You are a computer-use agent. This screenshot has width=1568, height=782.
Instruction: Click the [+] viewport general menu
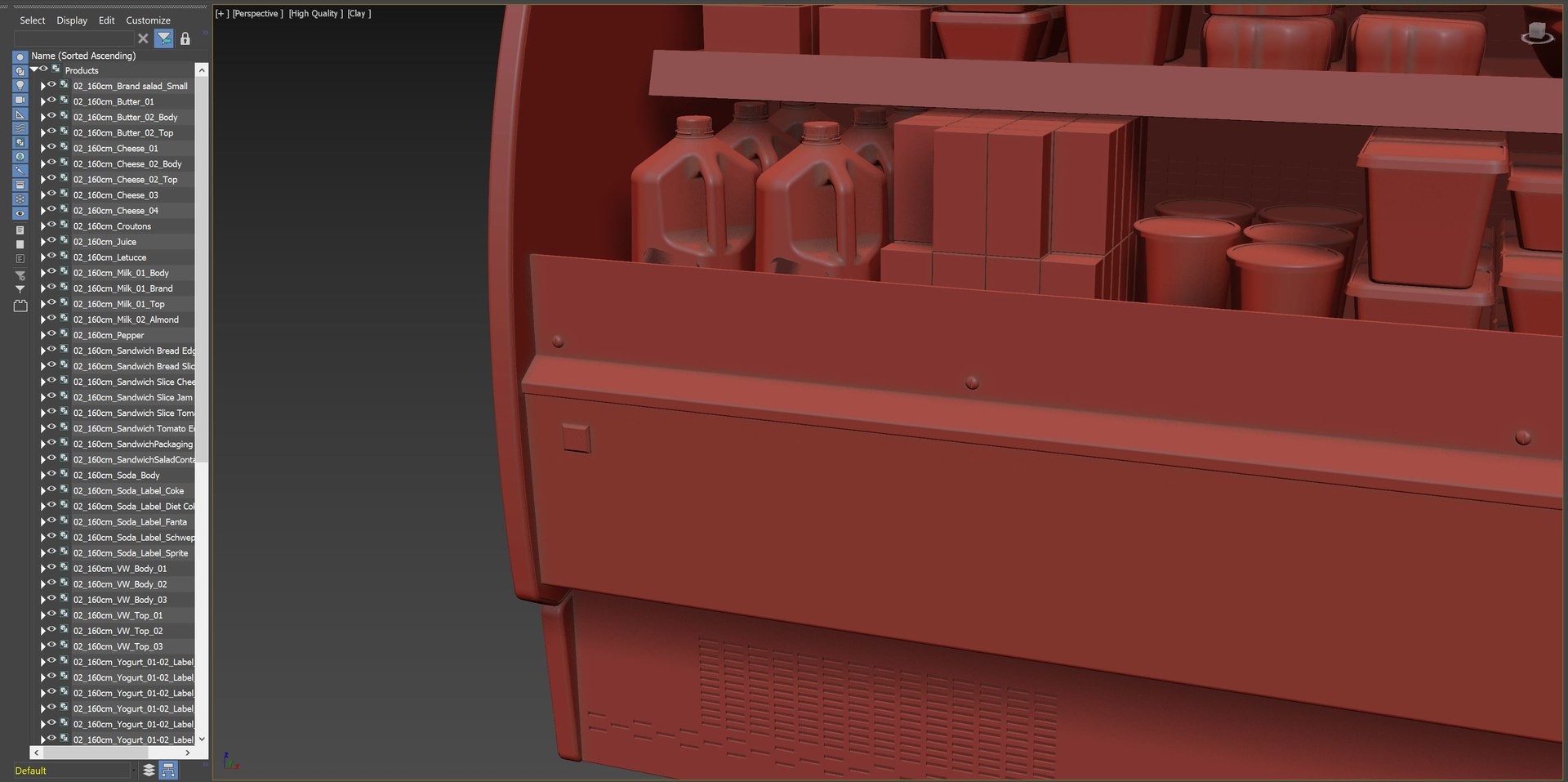pyautogui.click(x=222, y=14)
